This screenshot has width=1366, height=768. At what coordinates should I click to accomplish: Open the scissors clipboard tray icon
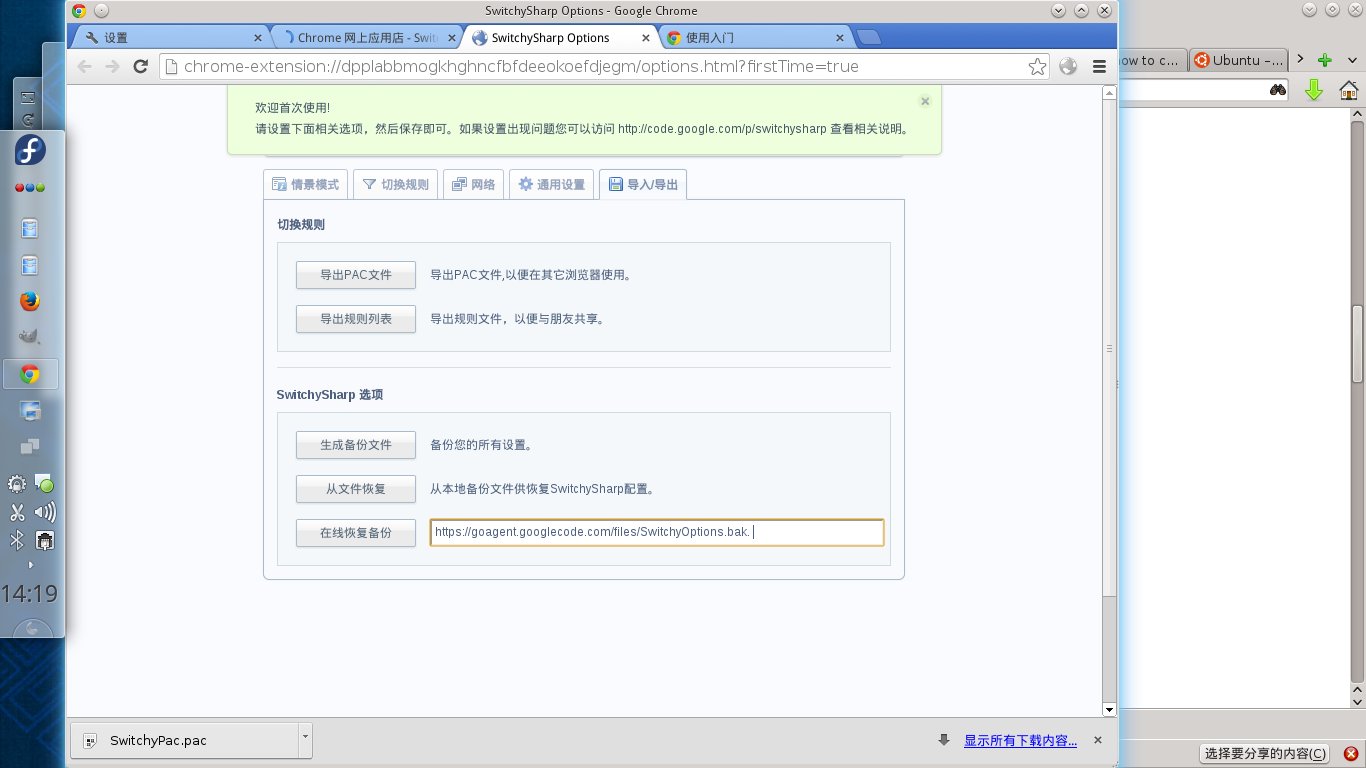coord(17,513)
